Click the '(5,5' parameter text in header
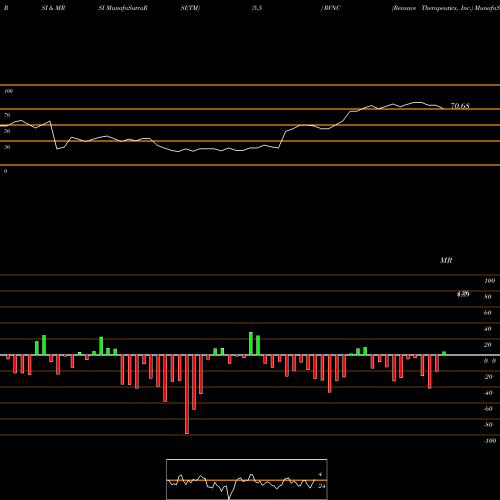The image size is (500, 500). coord(257,8)
